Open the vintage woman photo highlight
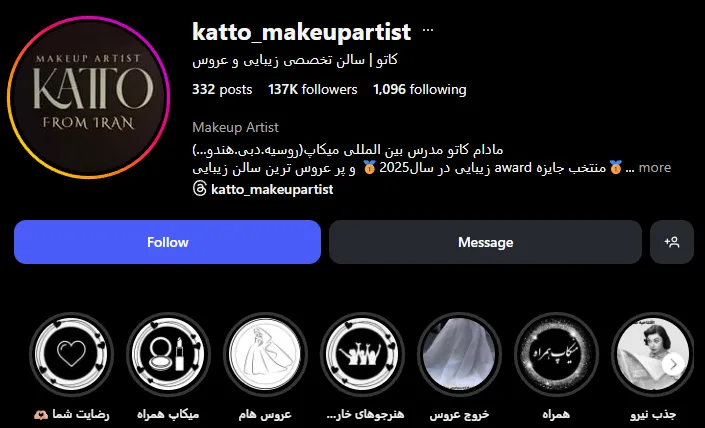Viewport: 705px width, 428px height. 653,354
